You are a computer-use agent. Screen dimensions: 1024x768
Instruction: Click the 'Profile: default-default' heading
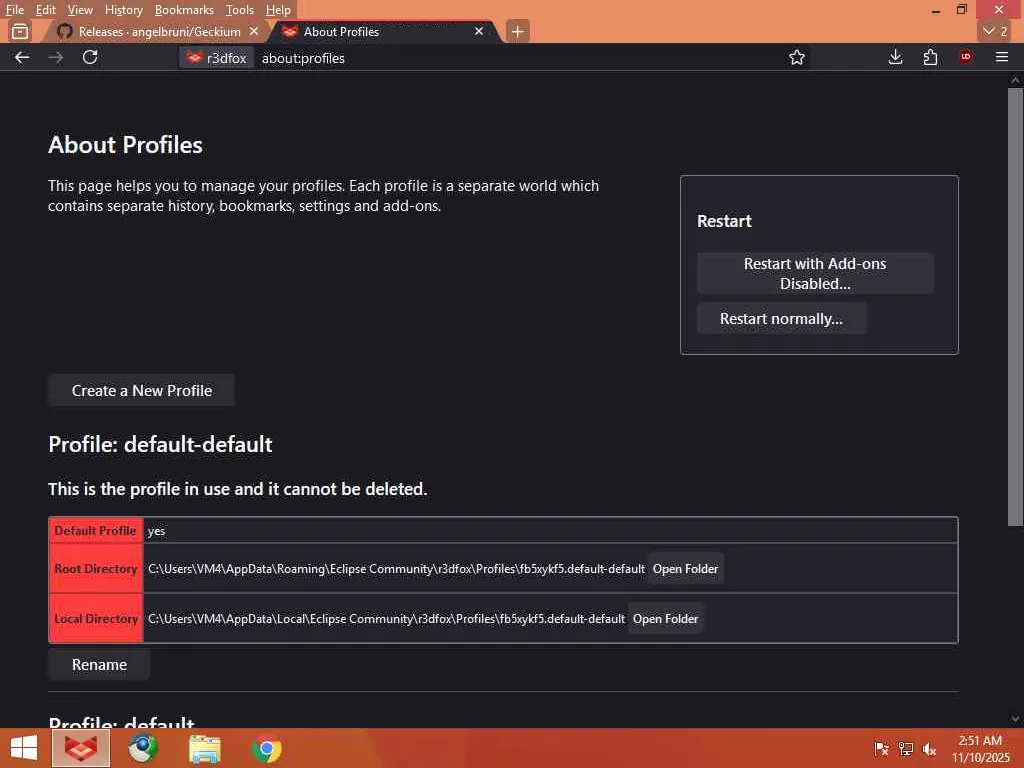click(160, 444)
